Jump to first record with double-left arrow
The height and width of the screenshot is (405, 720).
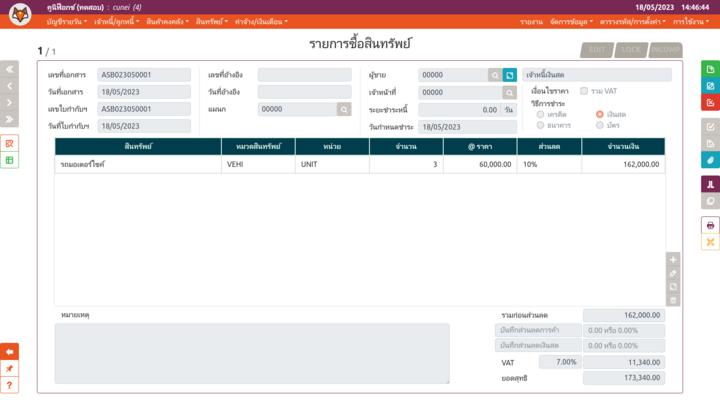point(10,69)
